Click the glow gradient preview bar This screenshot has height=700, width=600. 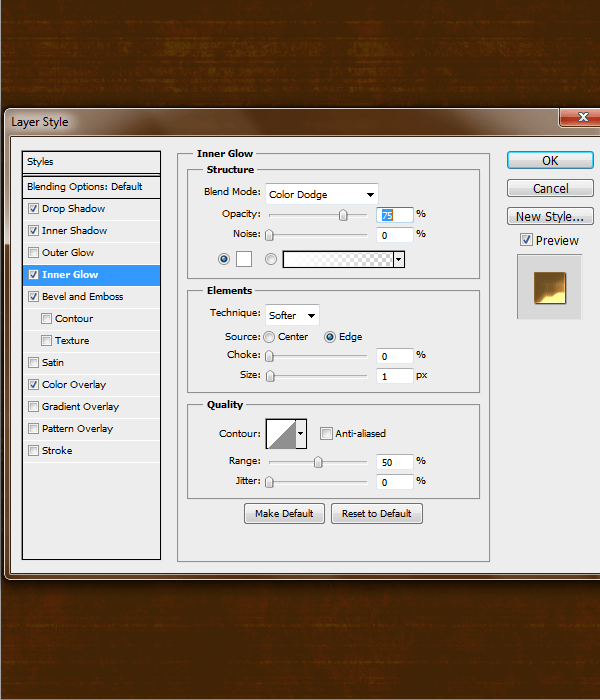(338, 259)
